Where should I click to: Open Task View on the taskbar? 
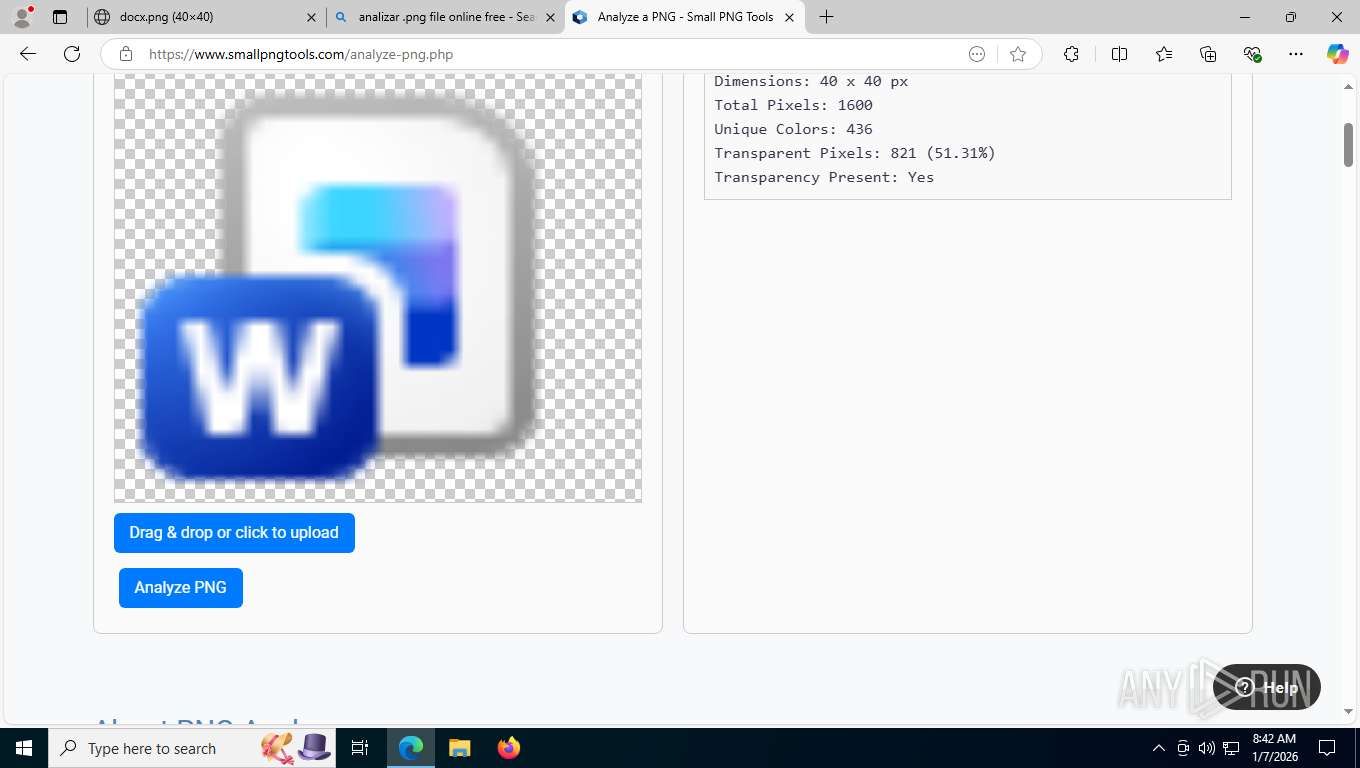[360, 748]
